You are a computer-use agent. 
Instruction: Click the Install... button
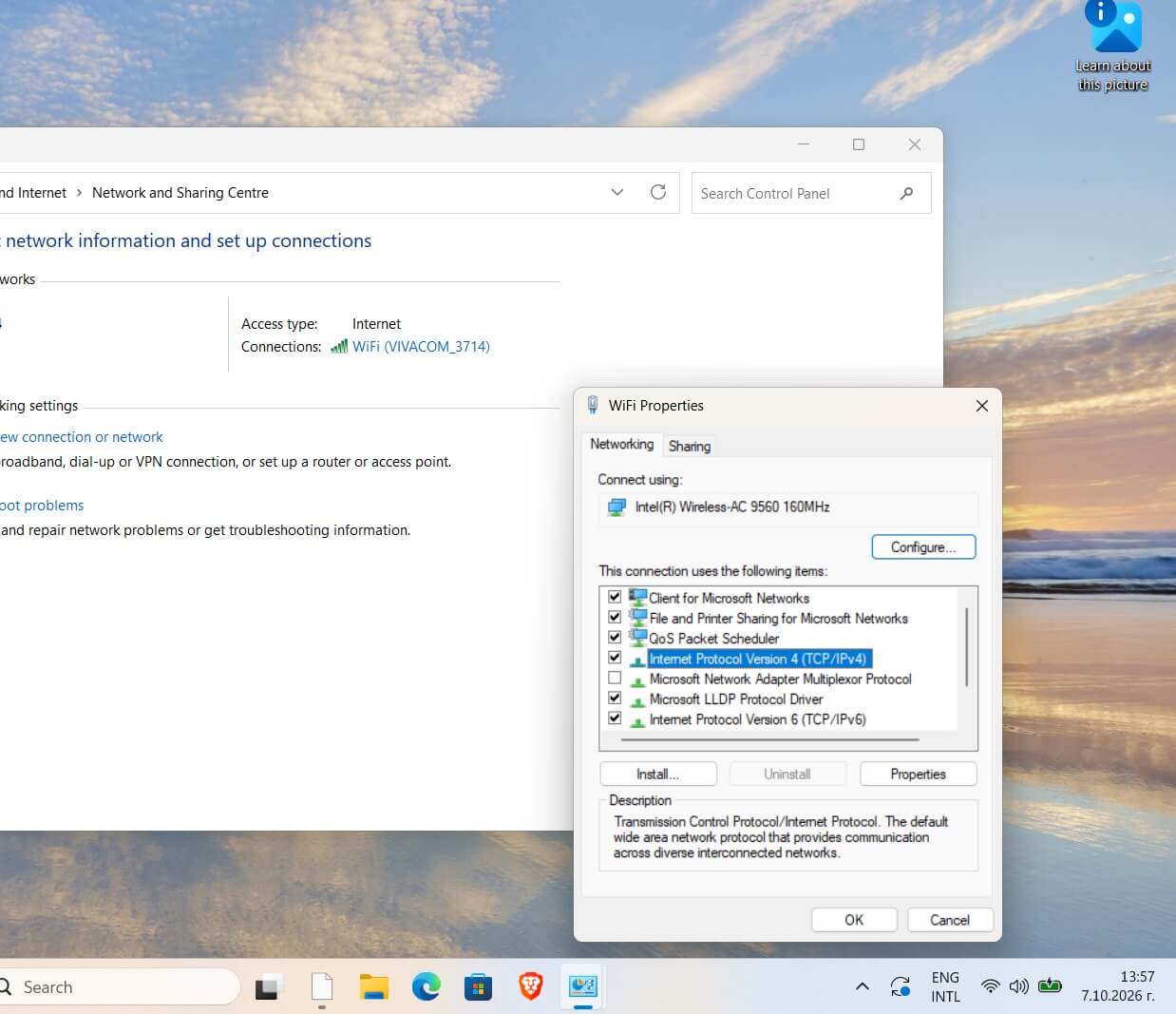[658, 774]
